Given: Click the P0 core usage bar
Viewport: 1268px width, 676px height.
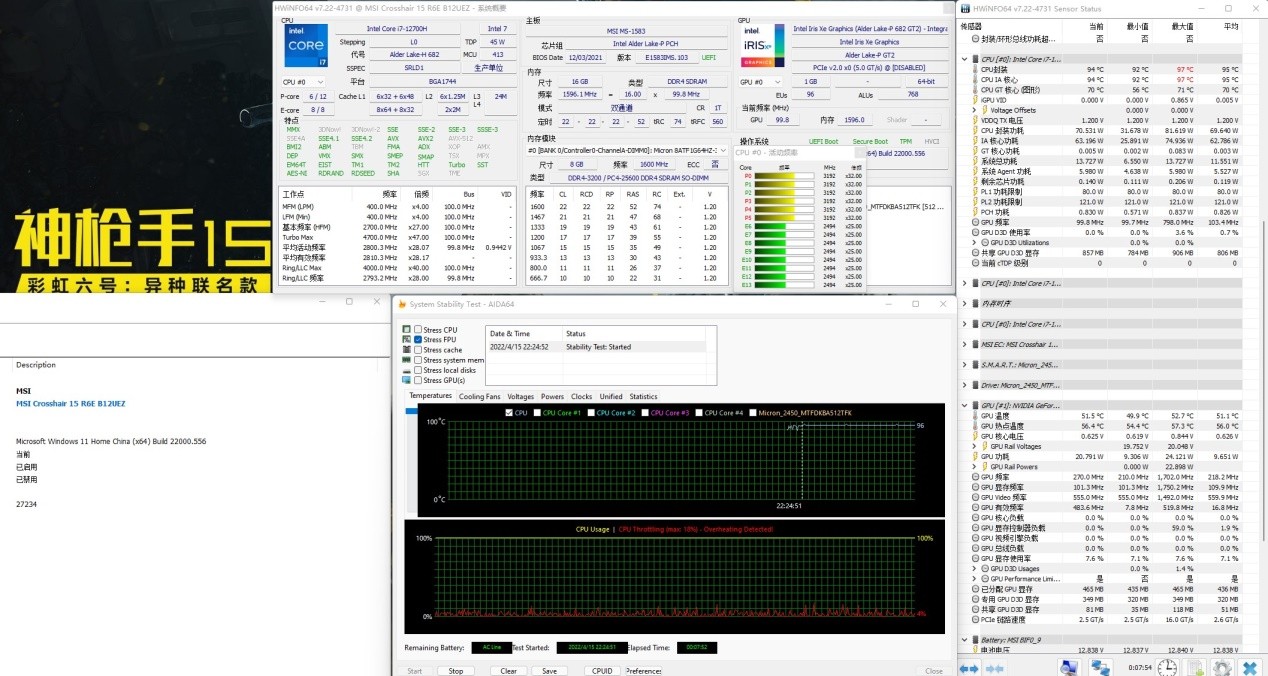Looking at the screenshot, I should tap(785, 176).
